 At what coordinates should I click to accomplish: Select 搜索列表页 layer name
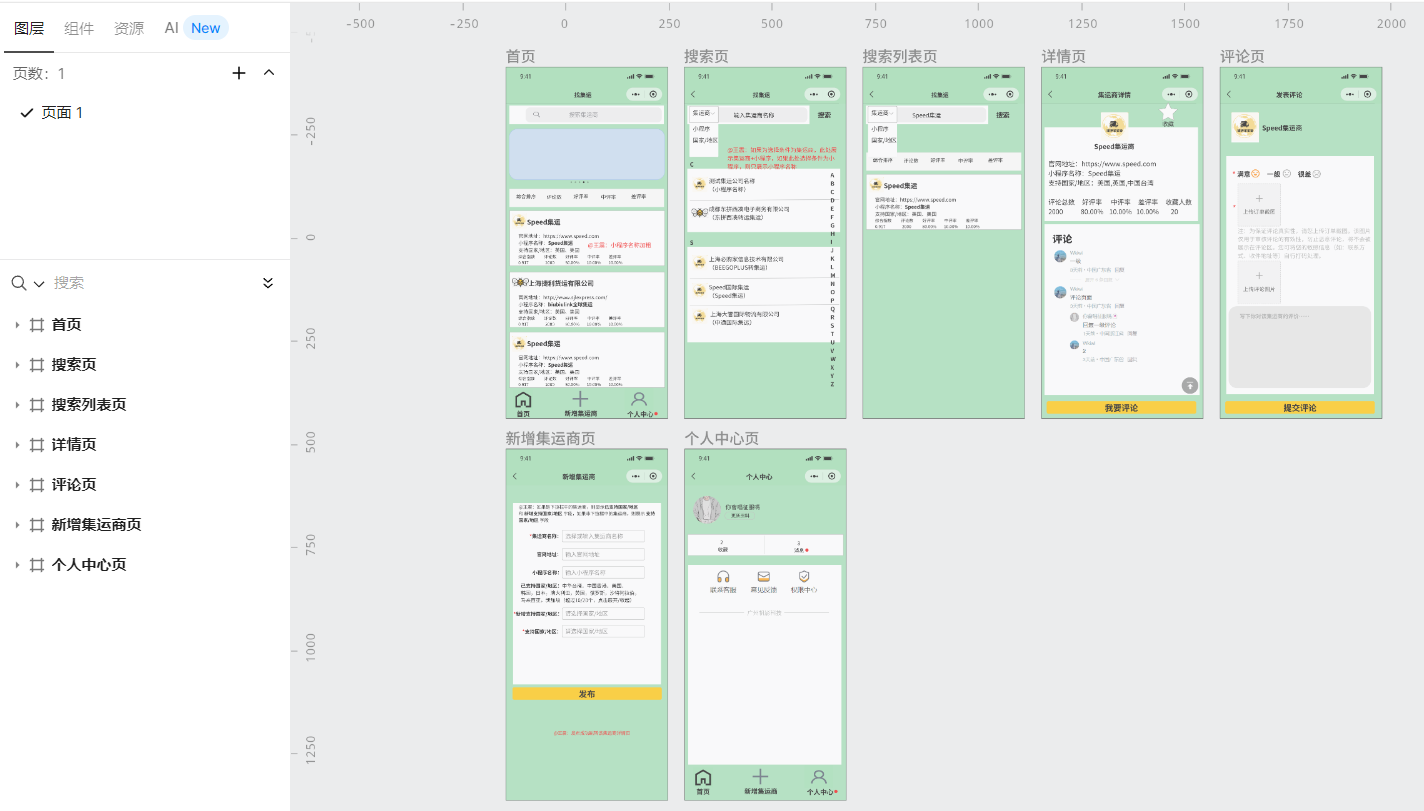[89, 405]
